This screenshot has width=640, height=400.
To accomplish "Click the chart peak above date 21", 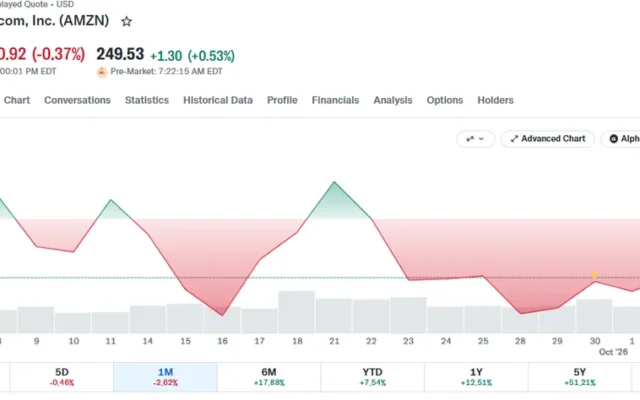I will 334,182.
